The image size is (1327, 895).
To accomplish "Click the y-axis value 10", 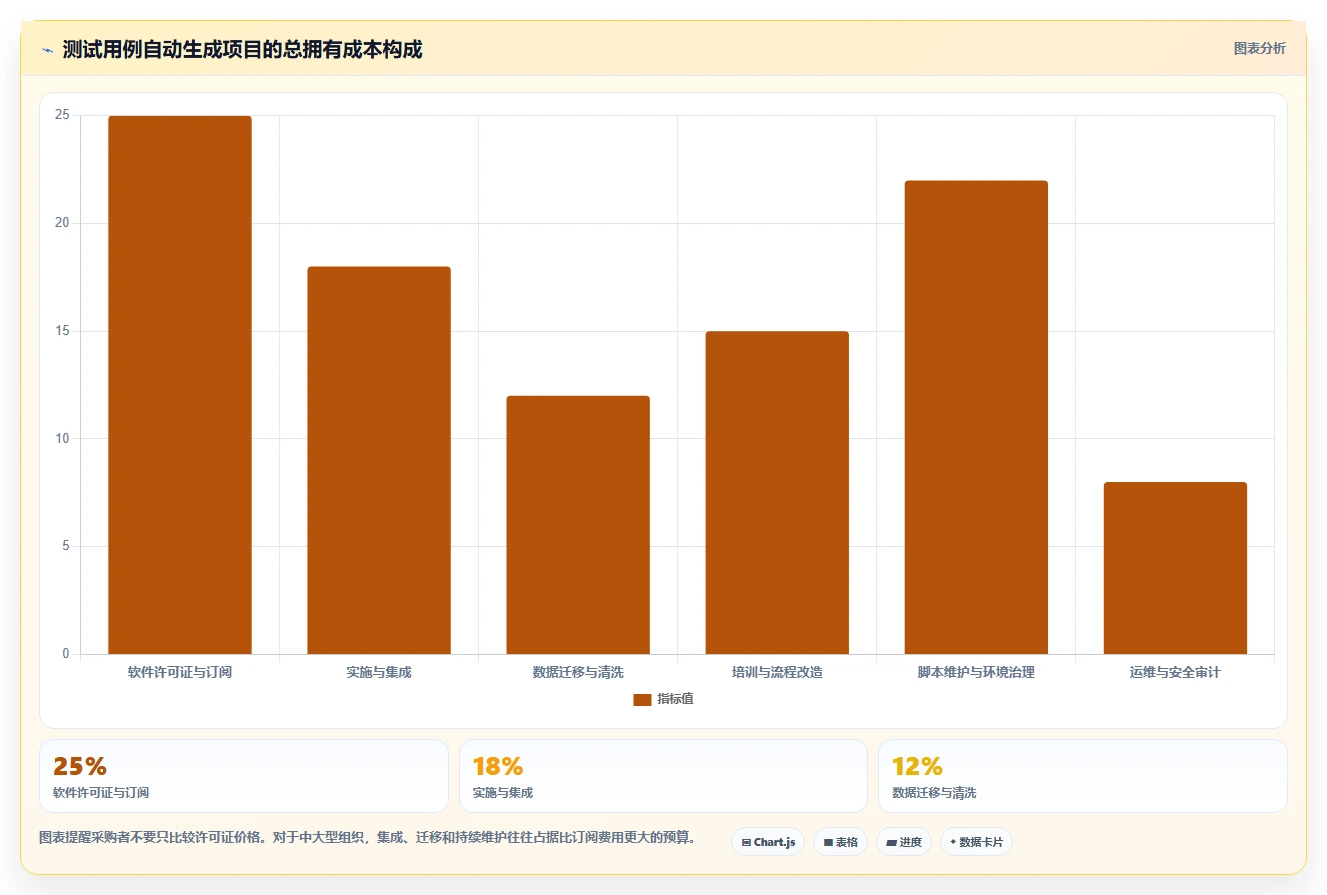I will [62, 438].
